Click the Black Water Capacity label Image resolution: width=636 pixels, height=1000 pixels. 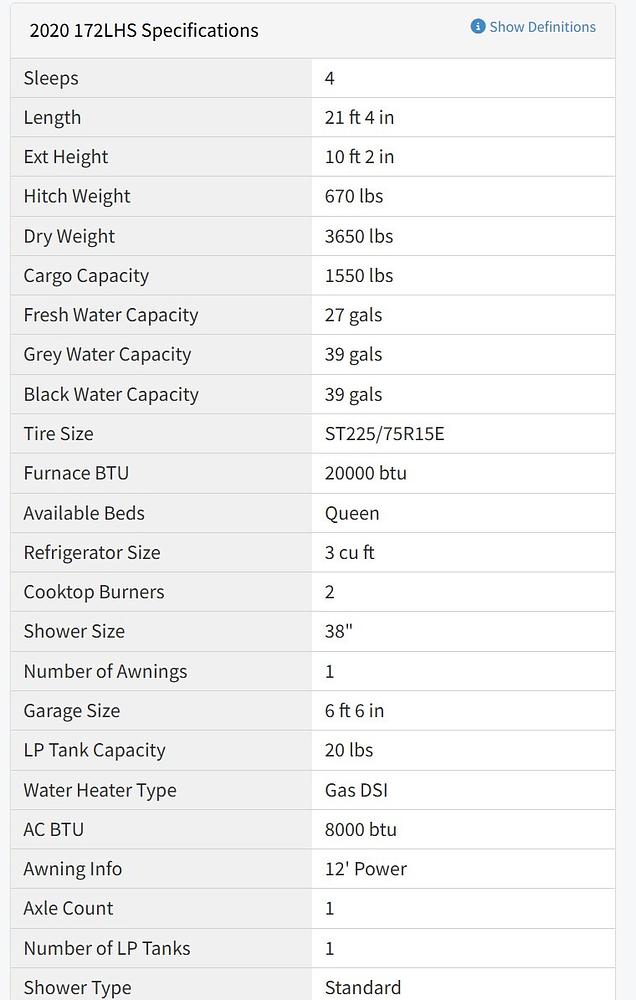(111, 394)
